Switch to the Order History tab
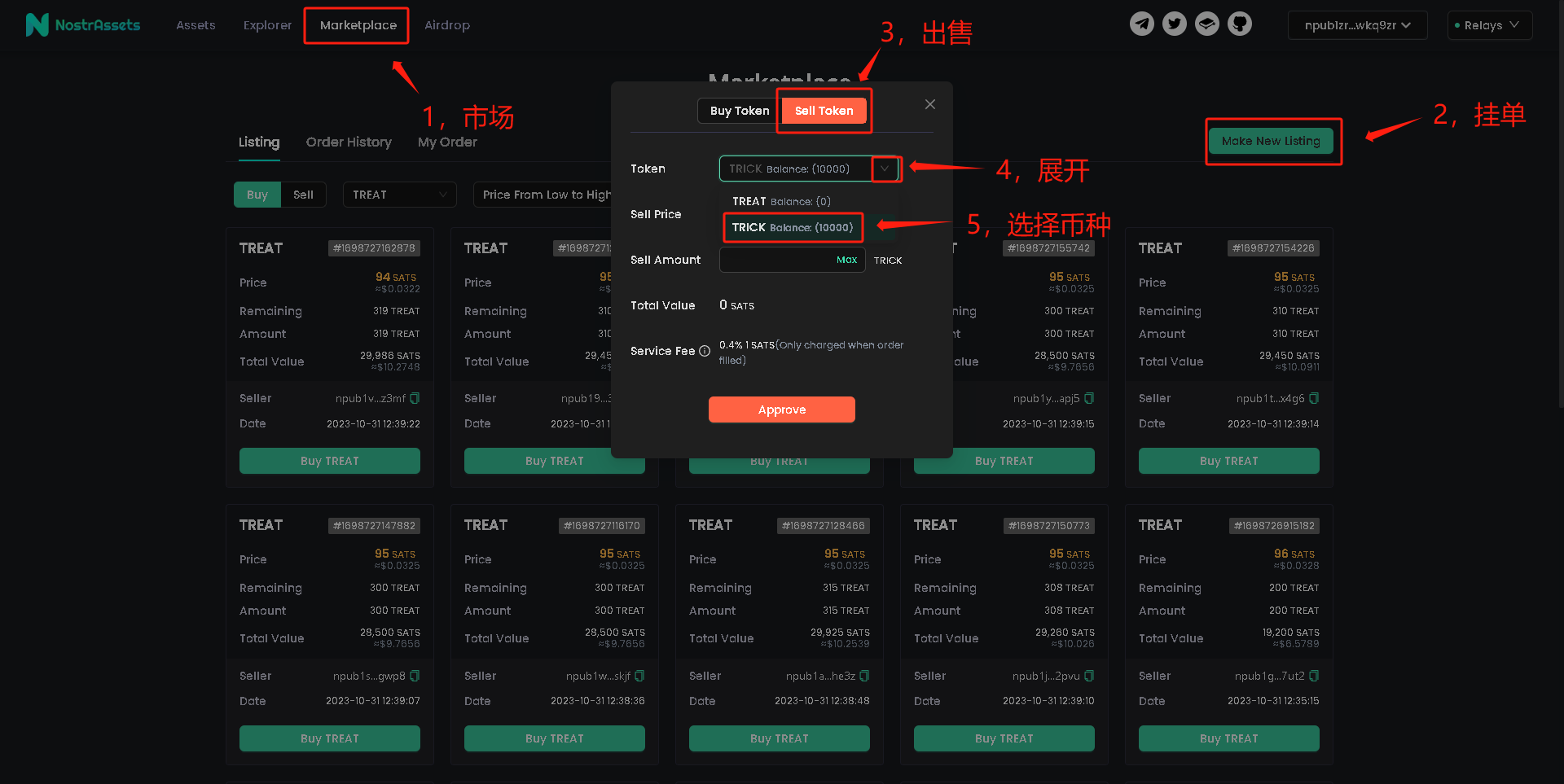 349,142
